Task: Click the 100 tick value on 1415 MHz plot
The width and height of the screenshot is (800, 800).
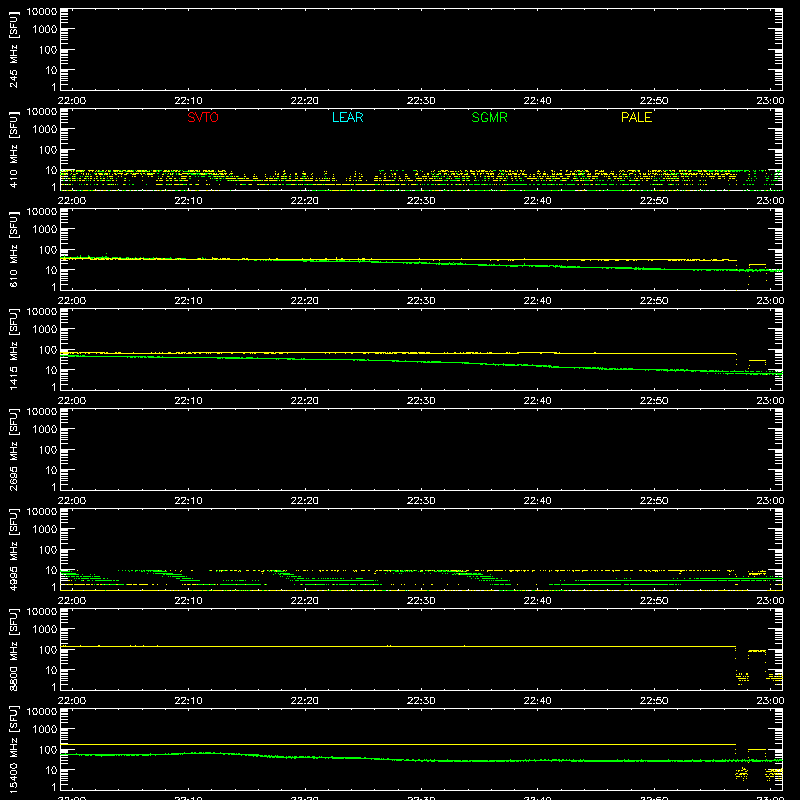Action: coord(48,350)
